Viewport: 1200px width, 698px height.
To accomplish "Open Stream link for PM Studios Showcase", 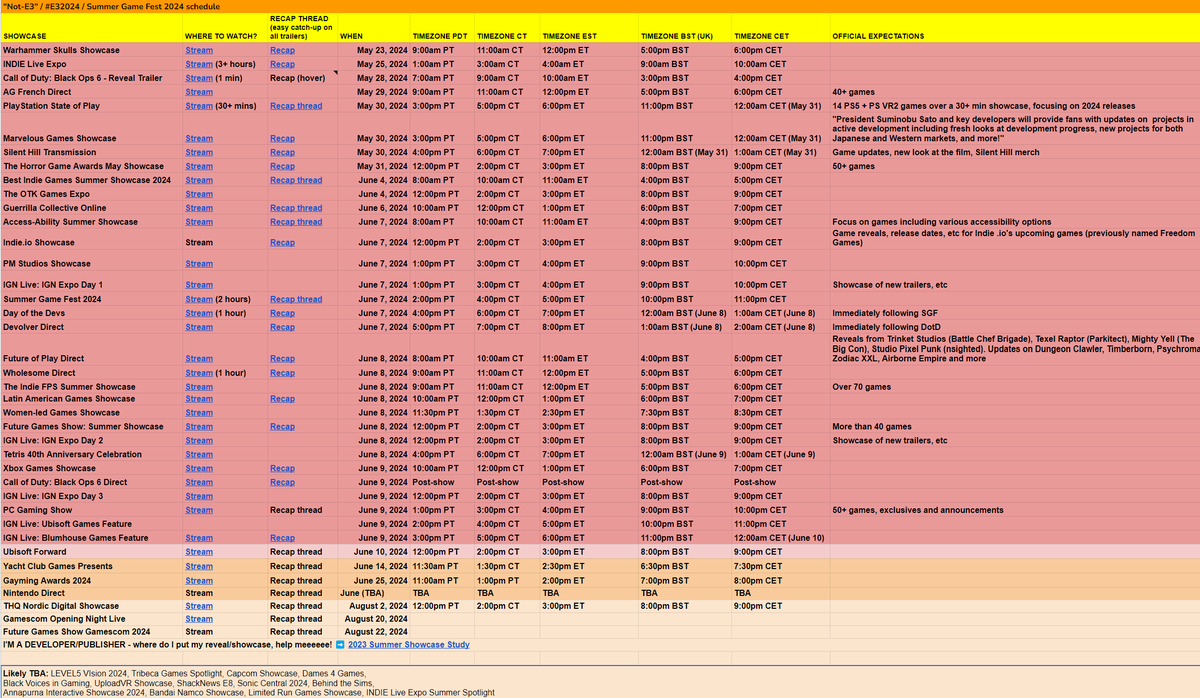I will [199, 263].
